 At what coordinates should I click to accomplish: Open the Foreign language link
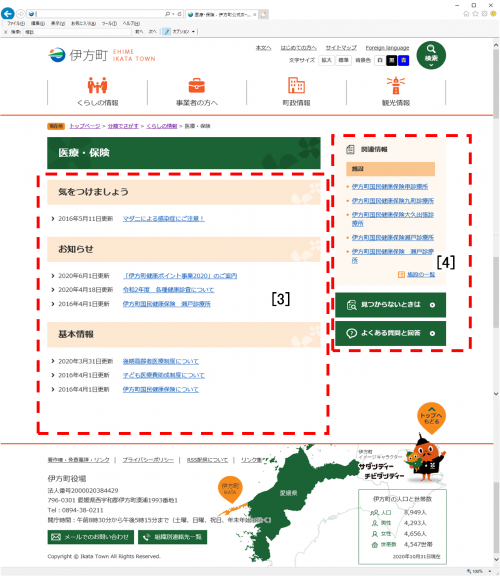[x=387, y=48]
